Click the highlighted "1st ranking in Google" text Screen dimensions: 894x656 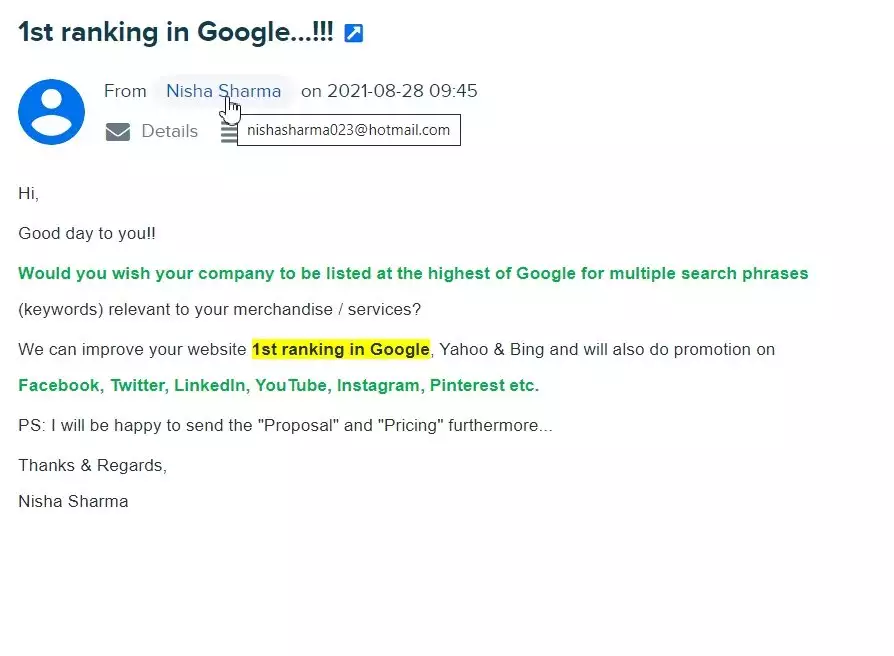(x=340, y=349)
